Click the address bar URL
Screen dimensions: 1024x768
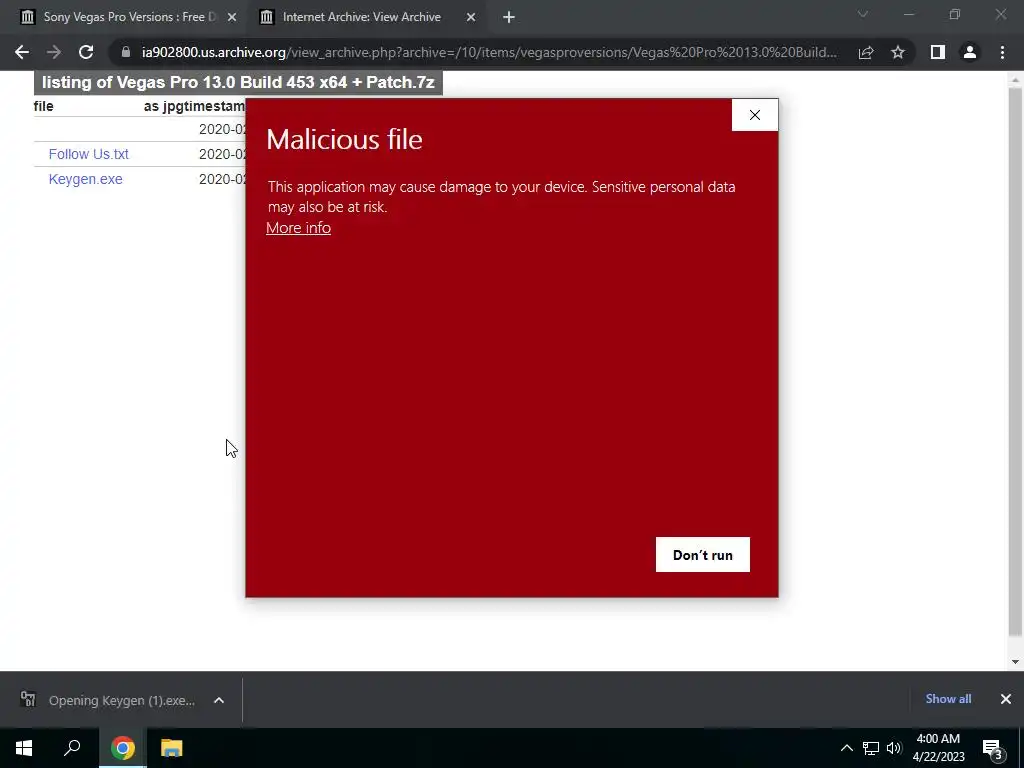(489, 52)
